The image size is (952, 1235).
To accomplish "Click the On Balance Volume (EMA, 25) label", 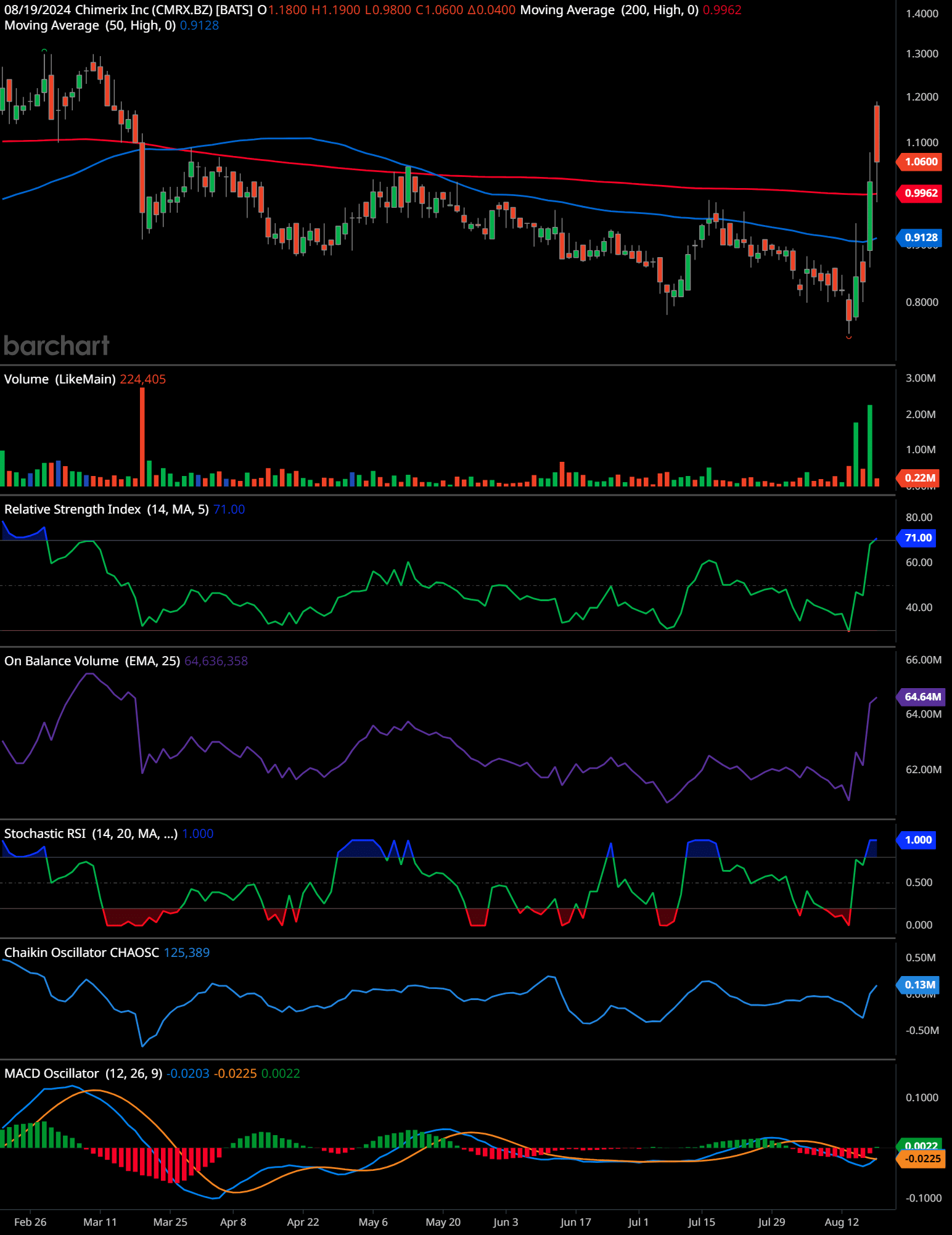I will click(92, 661).
